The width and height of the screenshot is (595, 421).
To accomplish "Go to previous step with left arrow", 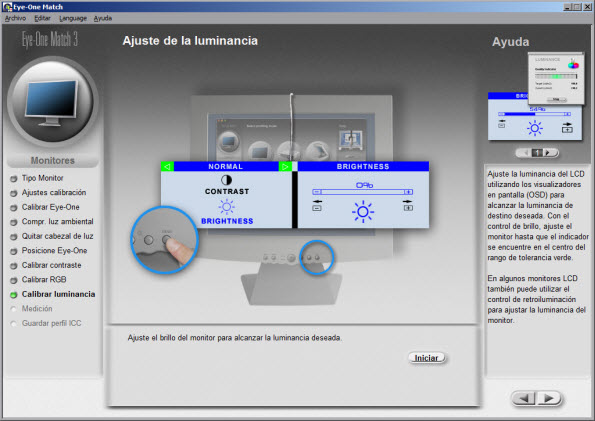I will pyautogui.click(x=524, y=398).
